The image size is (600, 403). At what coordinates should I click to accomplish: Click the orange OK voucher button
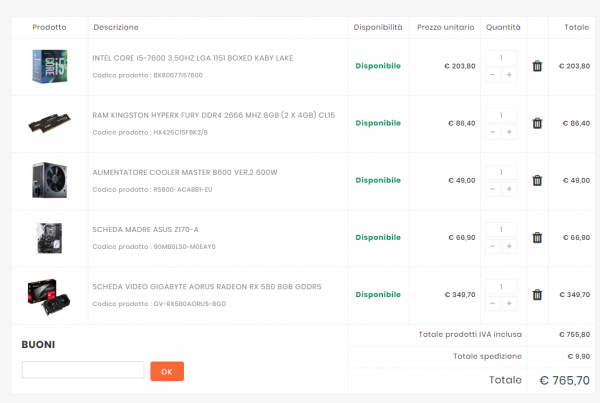pyautogui.click(x=167, y=371)
